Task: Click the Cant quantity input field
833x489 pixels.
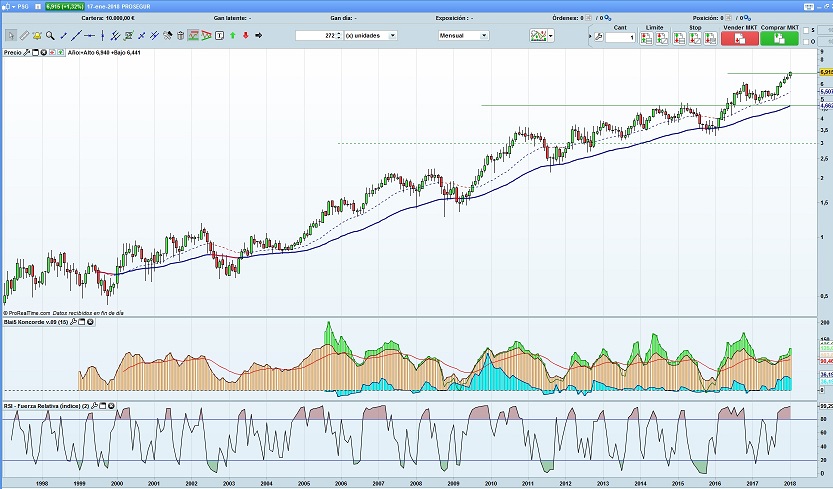Action: [619, 37]
